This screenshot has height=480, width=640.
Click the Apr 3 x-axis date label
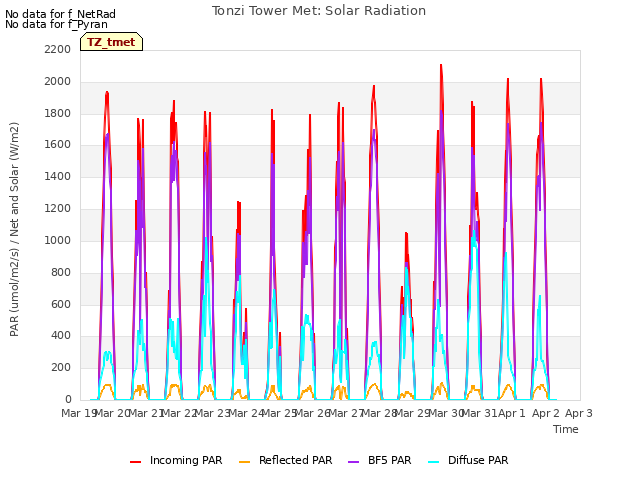(x=579, y=413)
